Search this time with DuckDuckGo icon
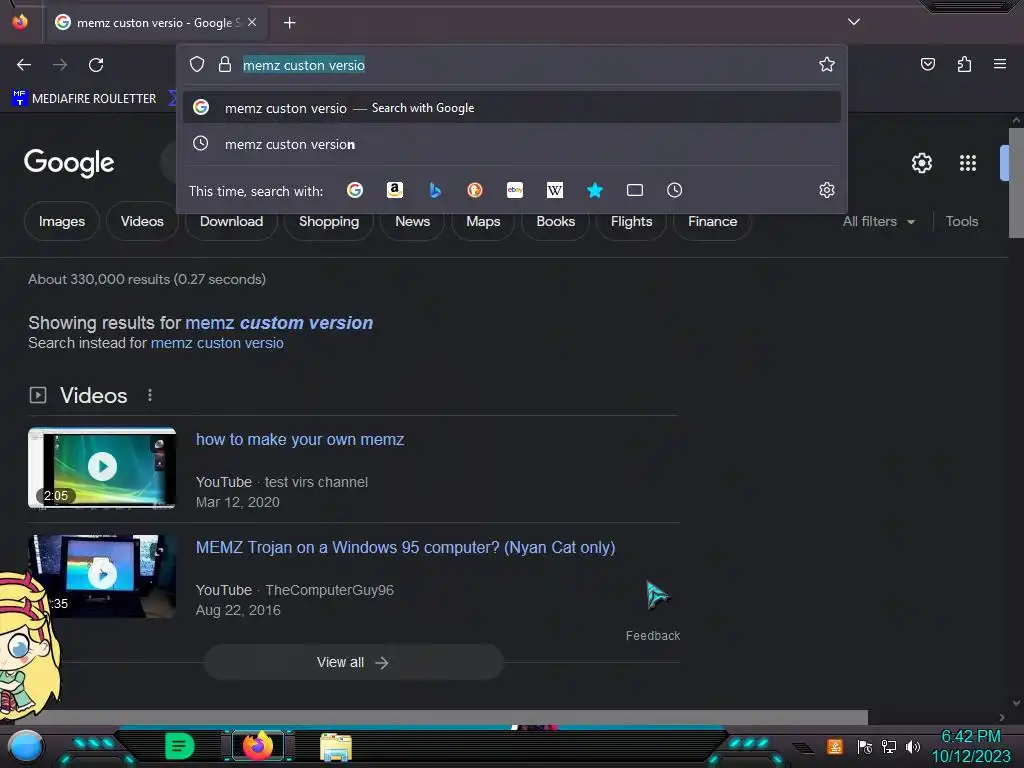The image size is (1024, 768). click(475, 190)
